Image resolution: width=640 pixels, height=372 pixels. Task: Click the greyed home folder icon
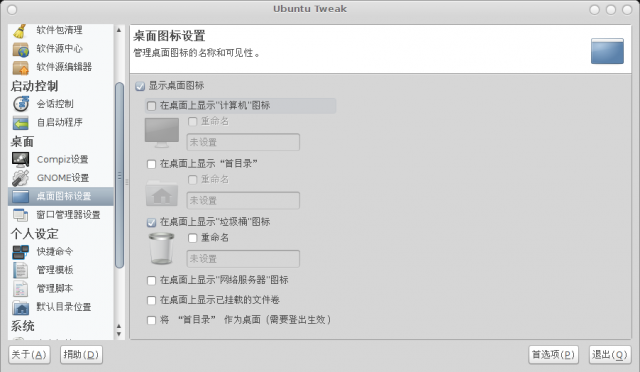click(162, 194)
